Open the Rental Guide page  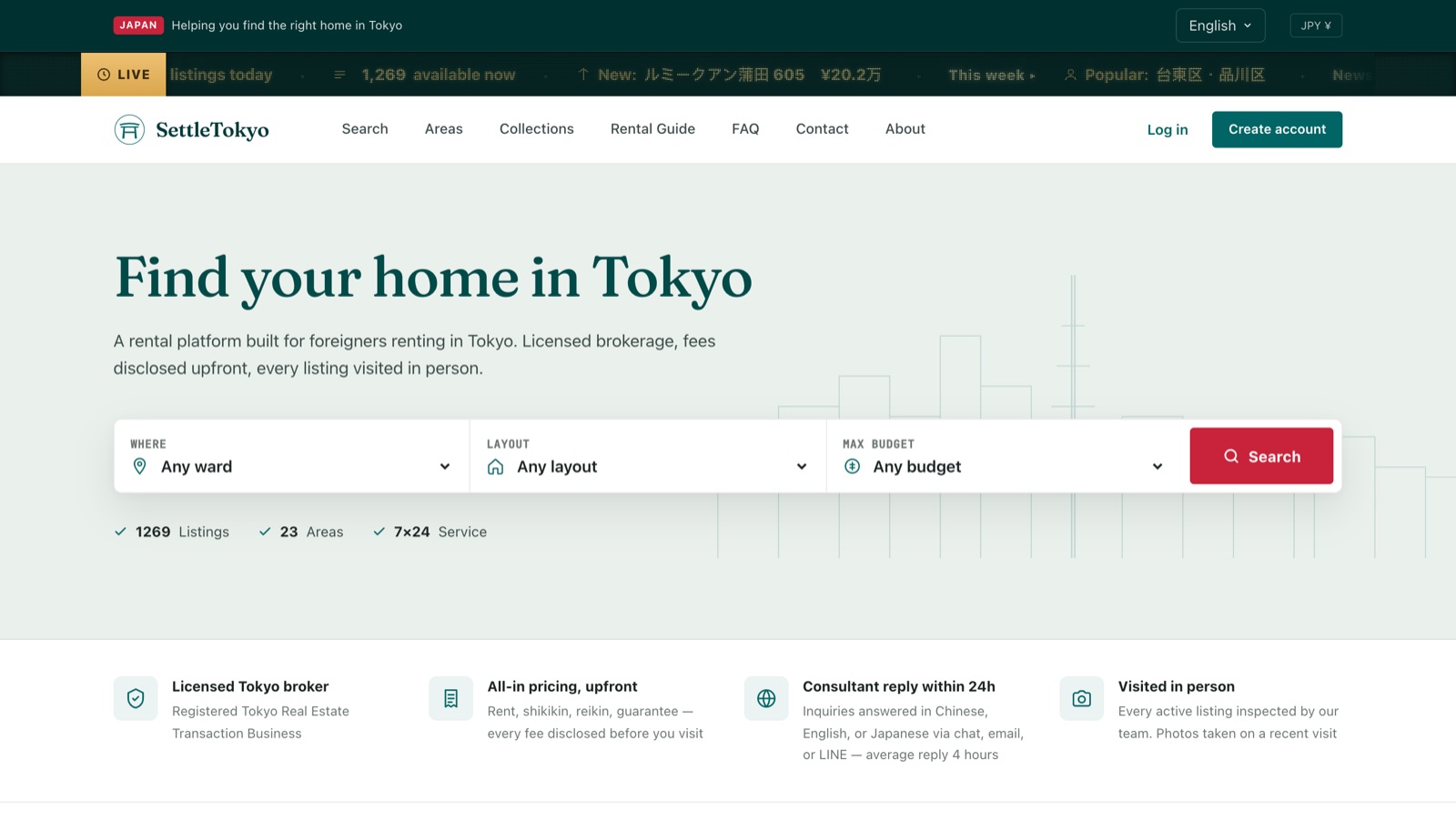(652, 129)
